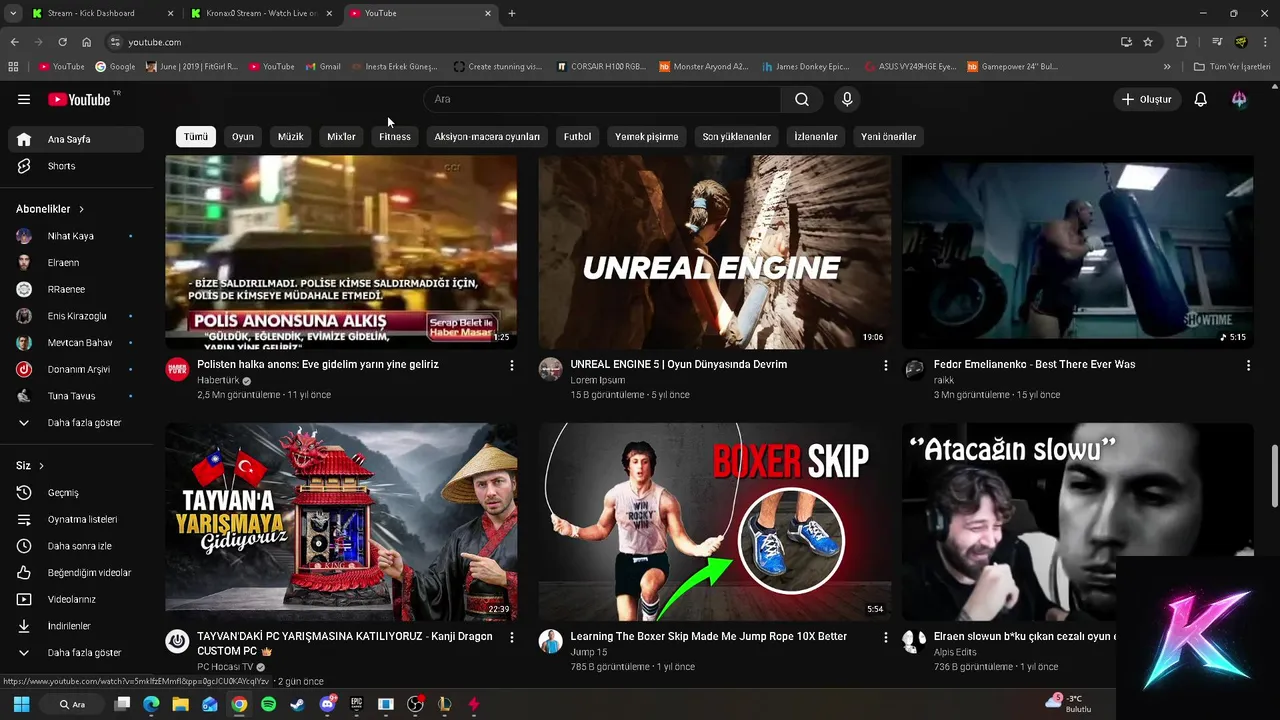Open Tayvan'a Yarışmaya Gidiyoruz thumbnail
Image resolution: width=1280 pixels, height=720 pixels.
(x=341, y=521)
